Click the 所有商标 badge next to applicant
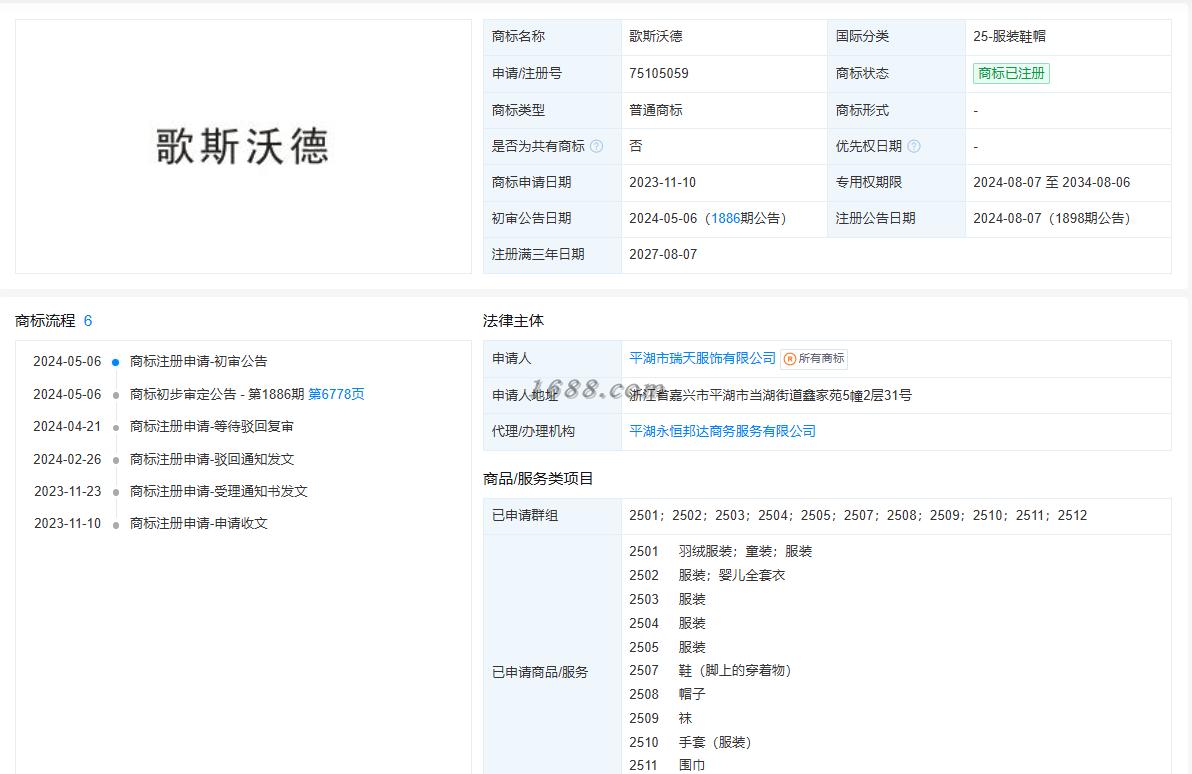The height and width of the screenshot is (774, 1192). (814, 359)
